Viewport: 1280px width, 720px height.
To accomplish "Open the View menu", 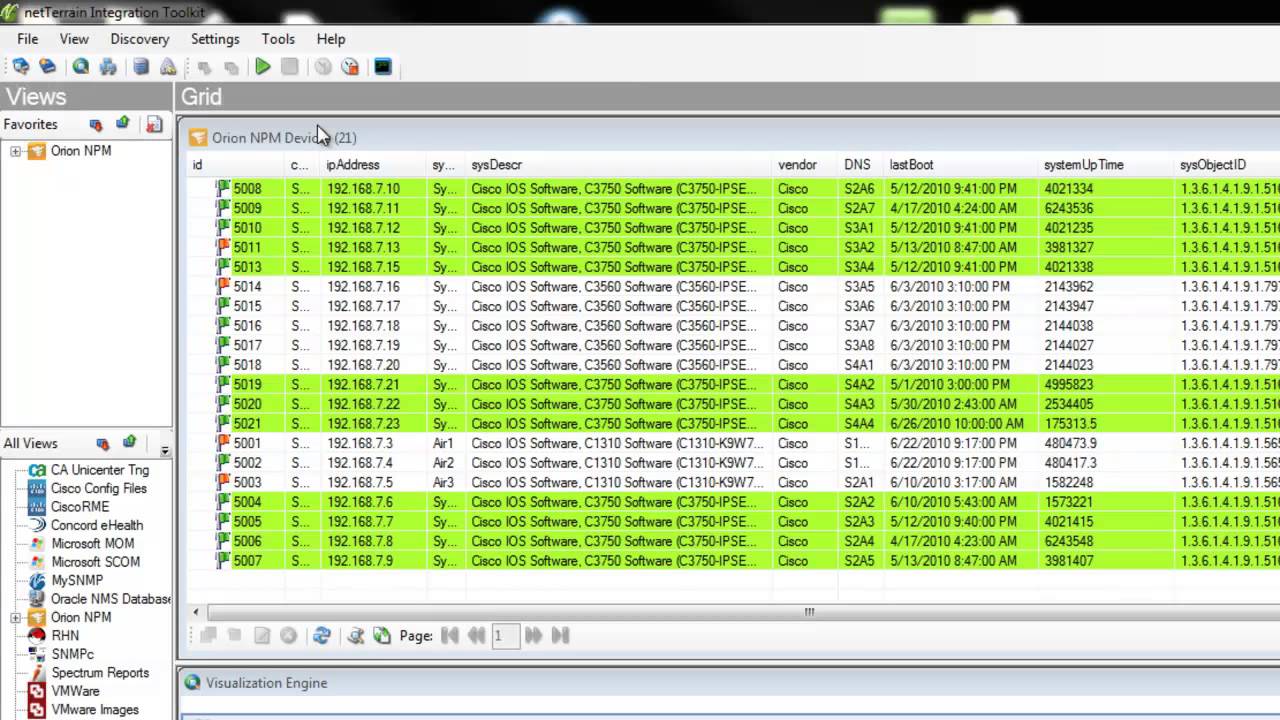I will point(74,39).
